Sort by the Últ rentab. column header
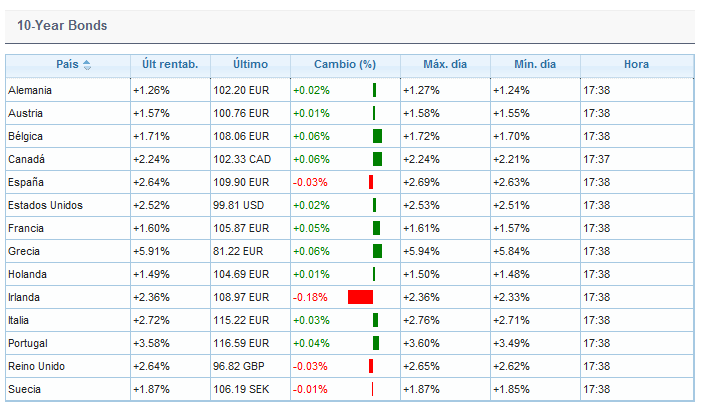 pos(165,65)
